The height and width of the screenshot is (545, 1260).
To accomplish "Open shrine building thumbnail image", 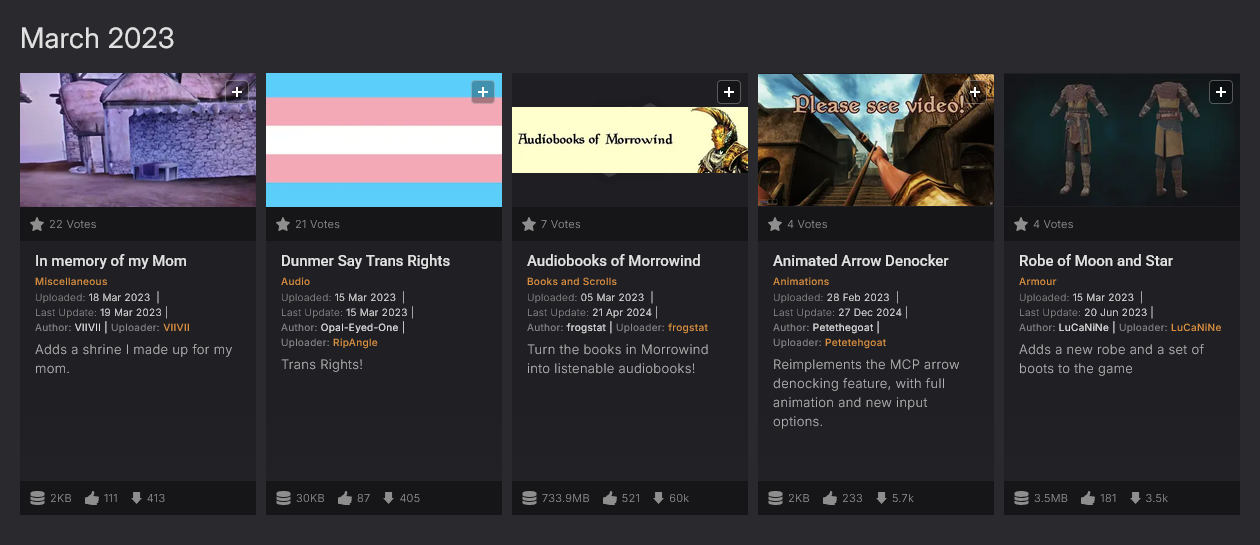I will (138, 140).
